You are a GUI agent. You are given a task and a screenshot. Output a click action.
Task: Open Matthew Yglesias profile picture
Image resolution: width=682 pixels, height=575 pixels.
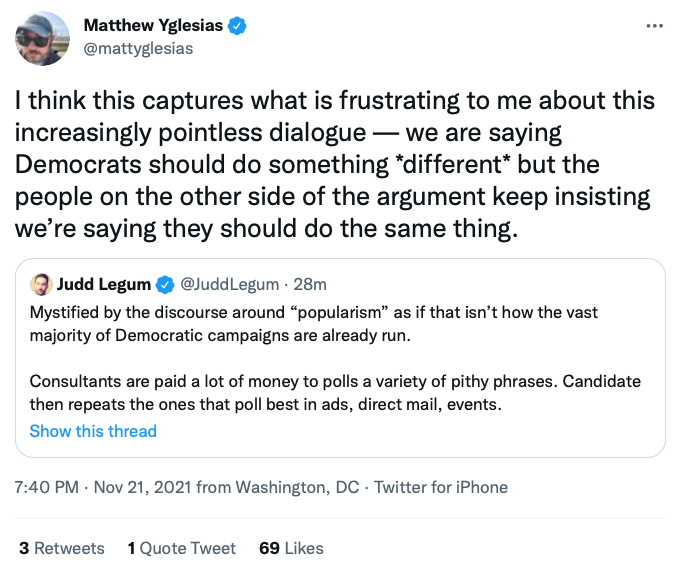pos(42,38)
